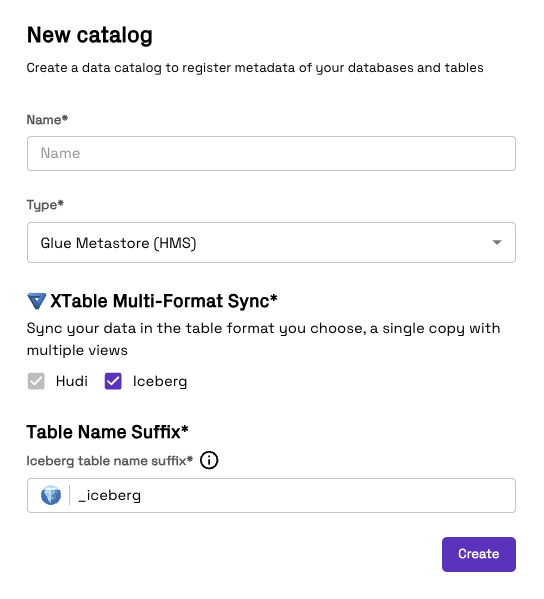Click the disabled Hudi checkbox

[x=36, y=381]
